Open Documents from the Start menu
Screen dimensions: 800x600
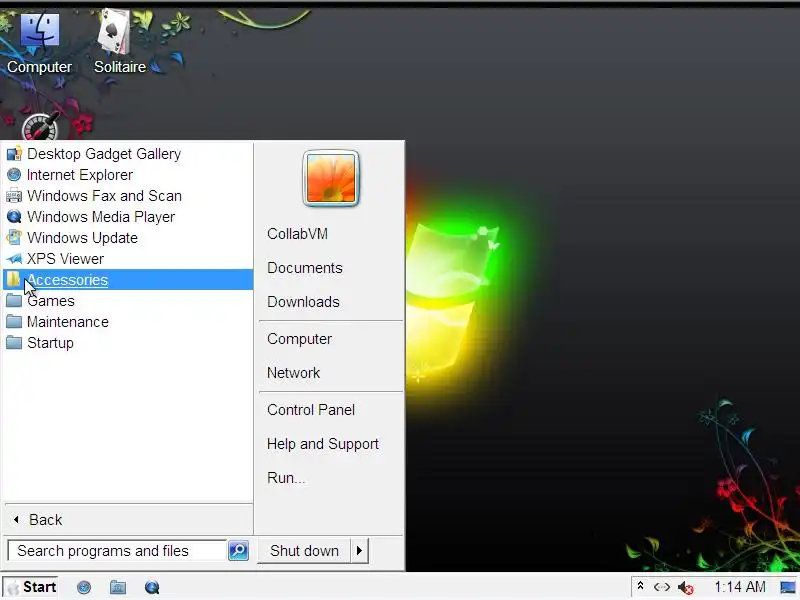point(305,268)
